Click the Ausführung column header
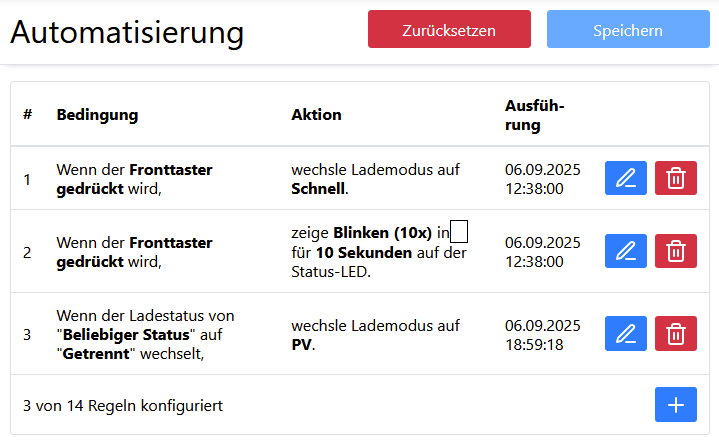The width and height of the screenshot is (719, 443). click(534, 115)
